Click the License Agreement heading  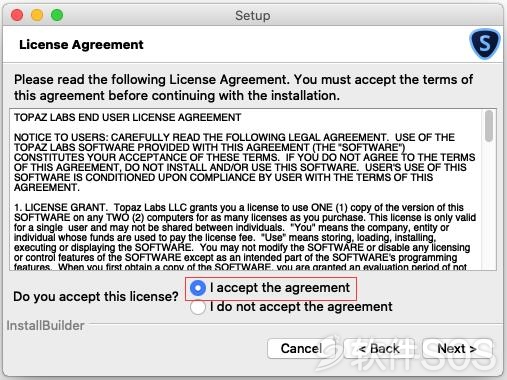81,44
